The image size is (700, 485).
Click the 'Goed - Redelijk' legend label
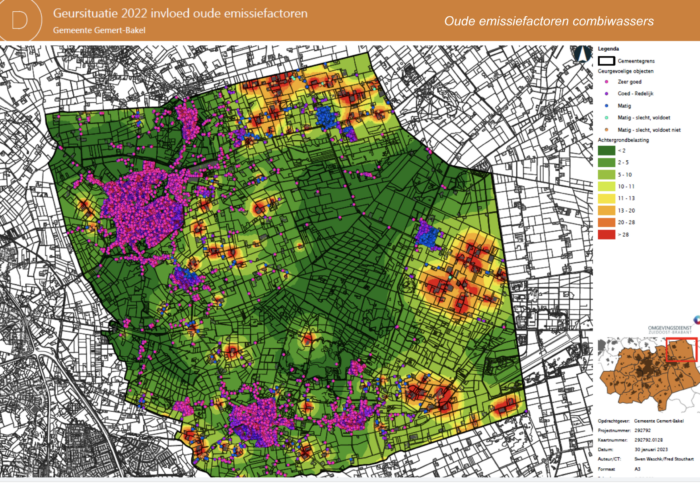pyautogui.click(x=635, y=94)
